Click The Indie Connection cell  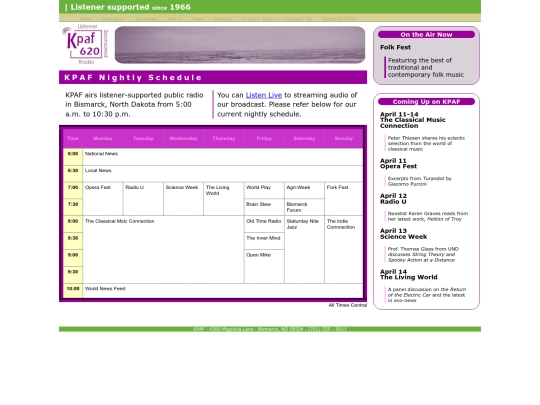pyautogui.click(x=344, y=250)
